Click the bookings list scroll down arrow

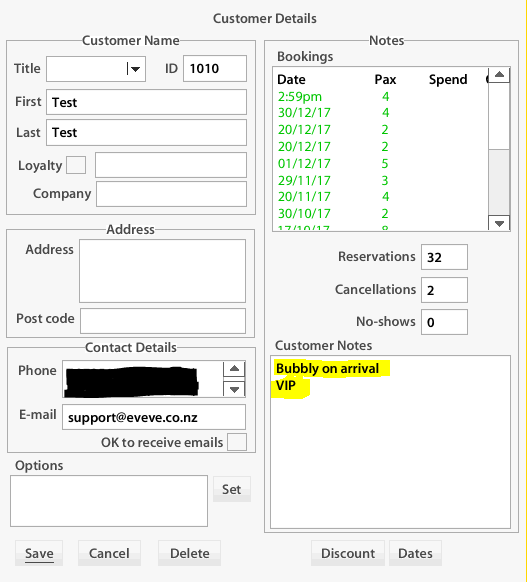click(x=499, y=223)
